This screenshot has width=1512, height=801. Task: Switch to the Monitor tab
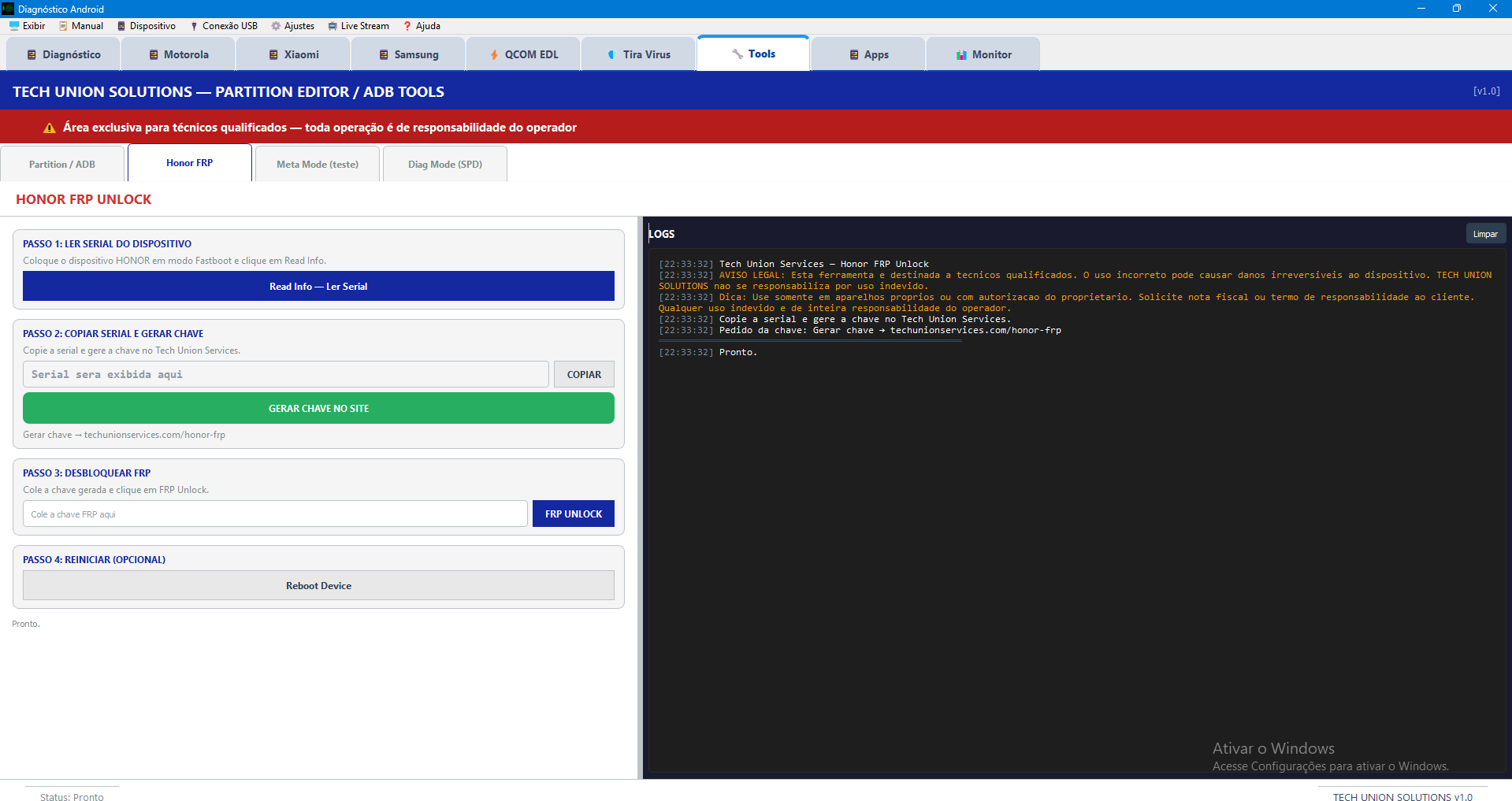pos(983,54)
